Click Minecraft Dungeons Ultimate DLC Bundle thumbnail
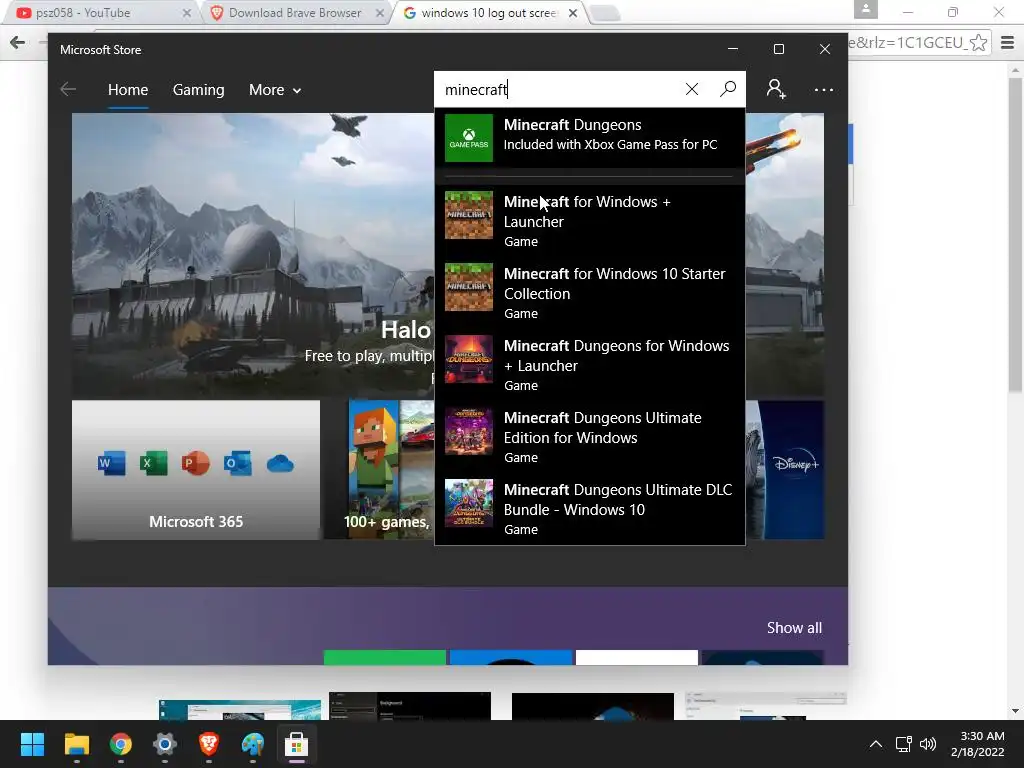This screenshot has width=1024, height=768. 469,503
